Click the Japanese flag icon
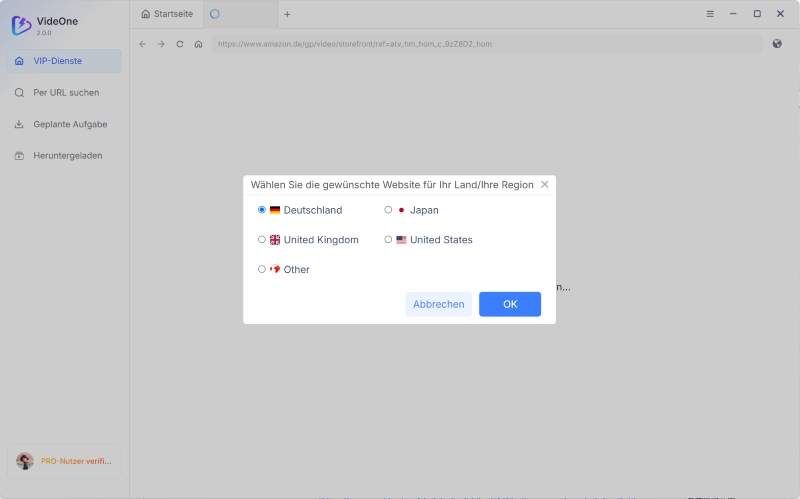This screenshot has height=499, width=800. point(402,210)
